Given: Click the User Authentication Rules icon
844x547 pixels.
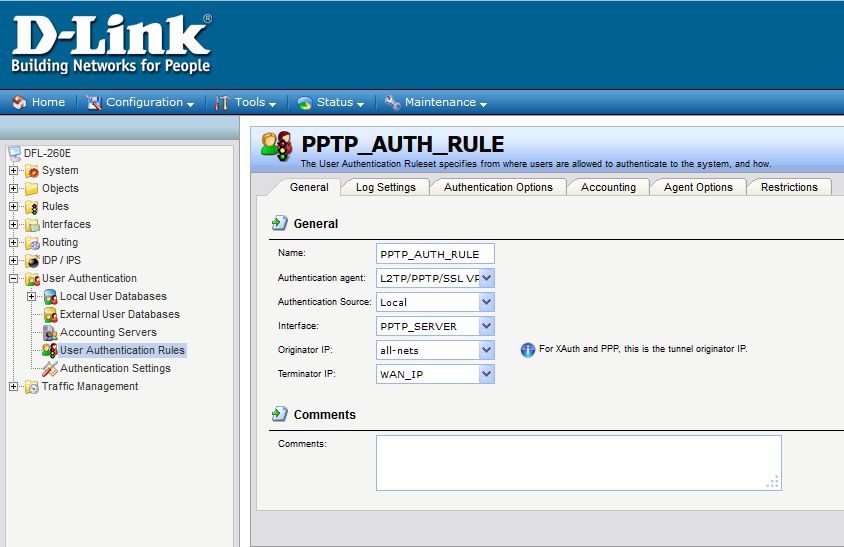Looking at the screenshot, I should pyautogui.click(x=50, y=350).
